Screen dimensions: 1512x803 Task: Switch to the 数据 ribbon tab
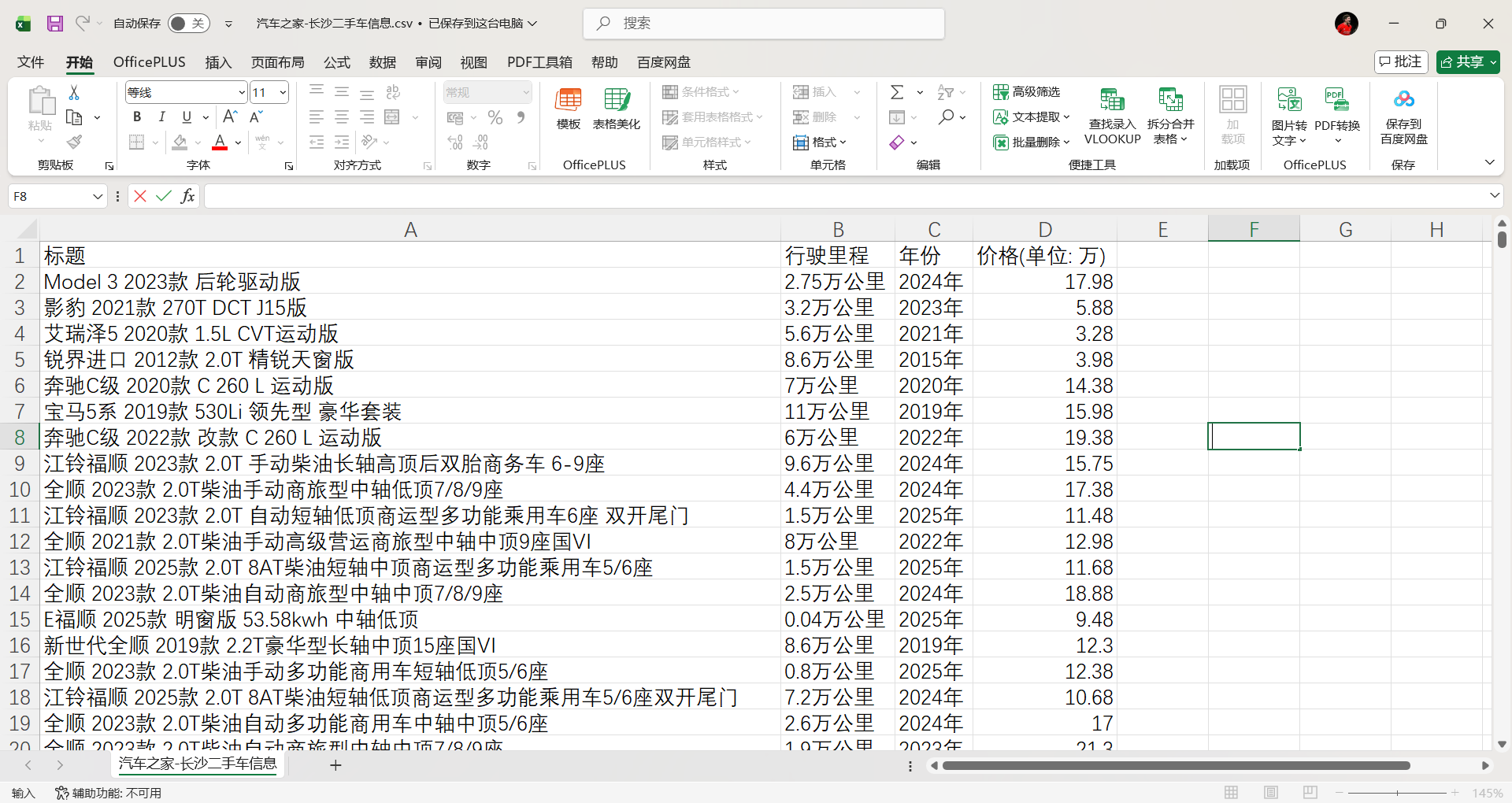(x=382, y=62)
